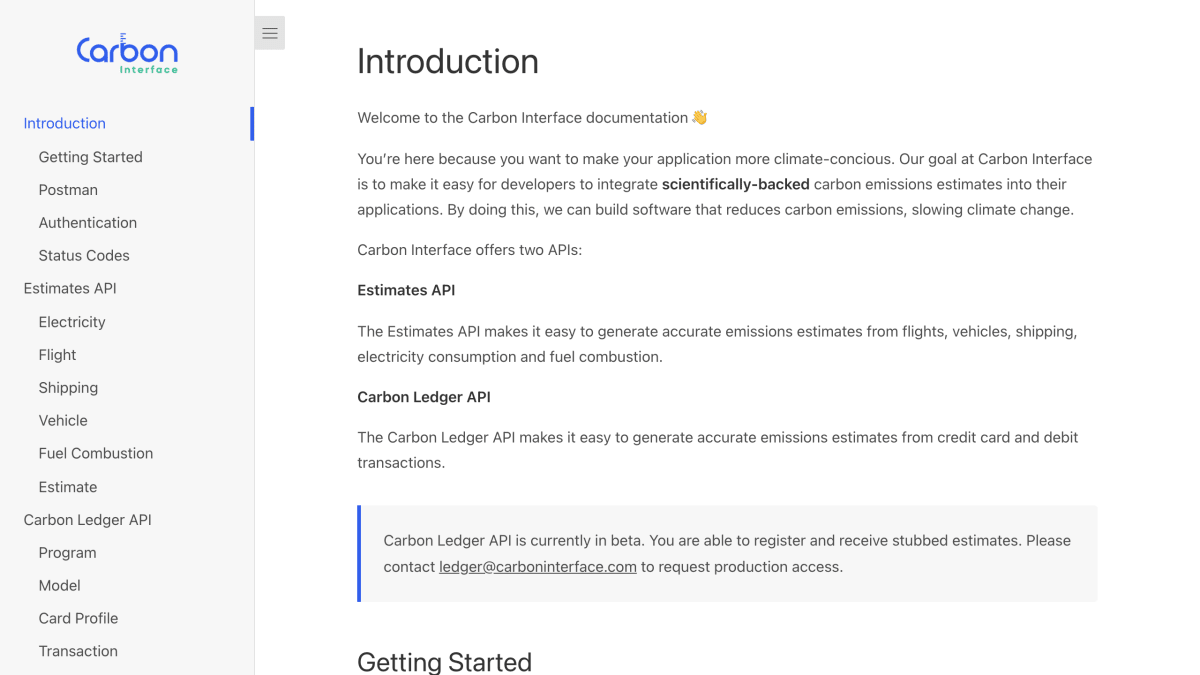Select Fuel Combustion in the sidebar
The width and height of the screenshot is (1200, 675).
(96, 453)
